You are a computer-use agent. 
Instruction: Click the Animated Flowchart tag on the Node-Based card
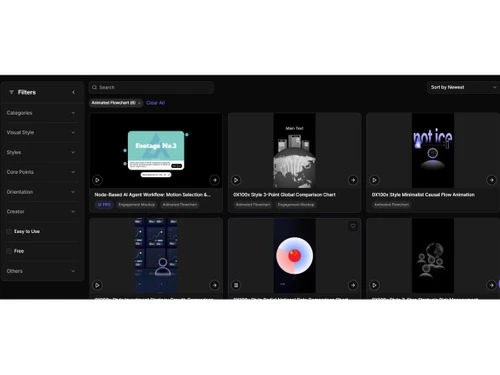180,205
